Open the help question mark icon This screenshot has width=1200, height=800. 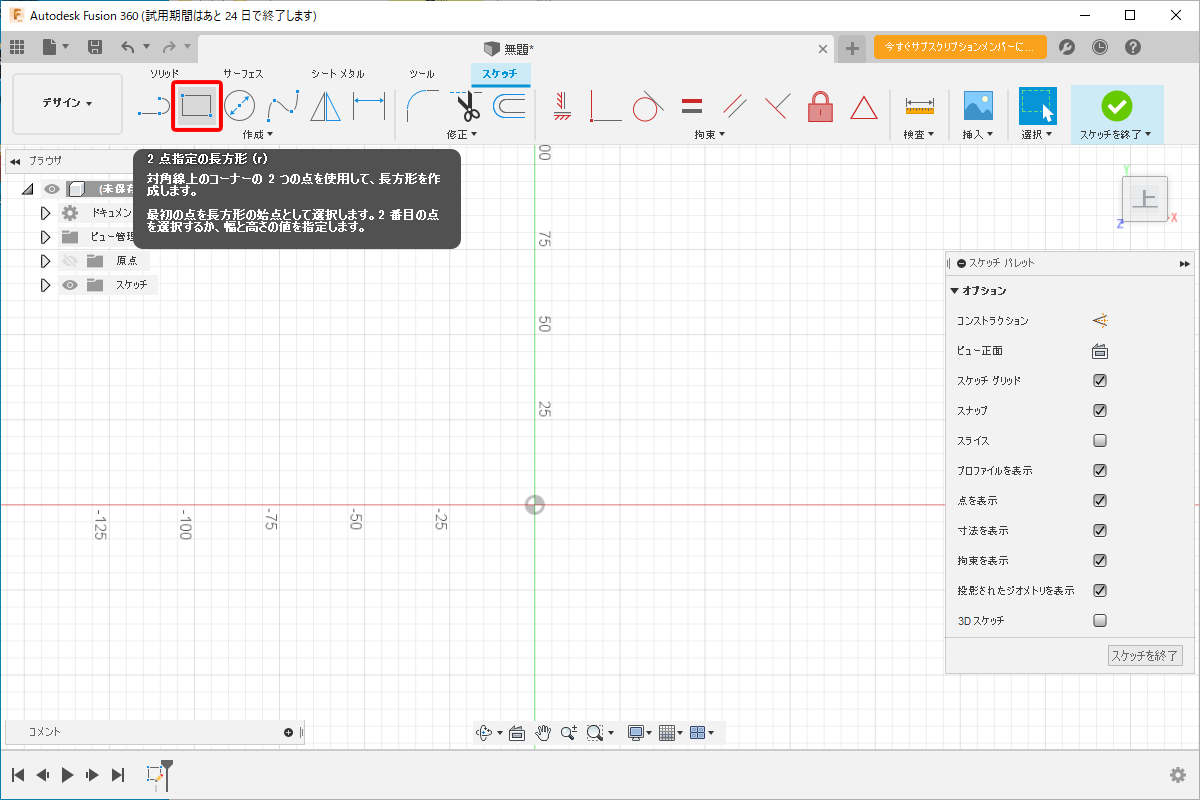click(x=1133, y=47)
